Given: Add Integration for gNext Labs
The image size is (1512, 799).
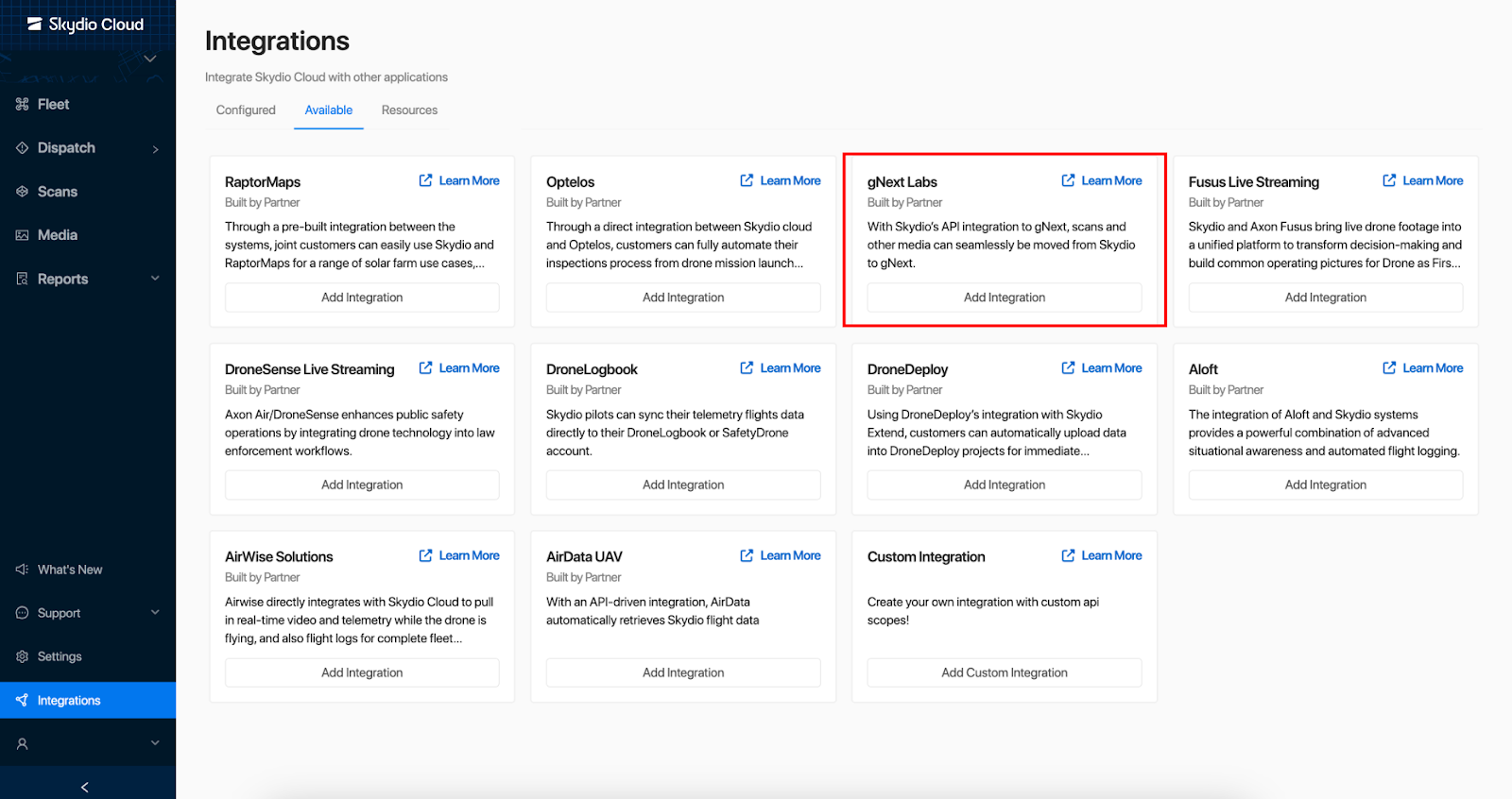Looking at the screenshot, I should click(1005, 297).
